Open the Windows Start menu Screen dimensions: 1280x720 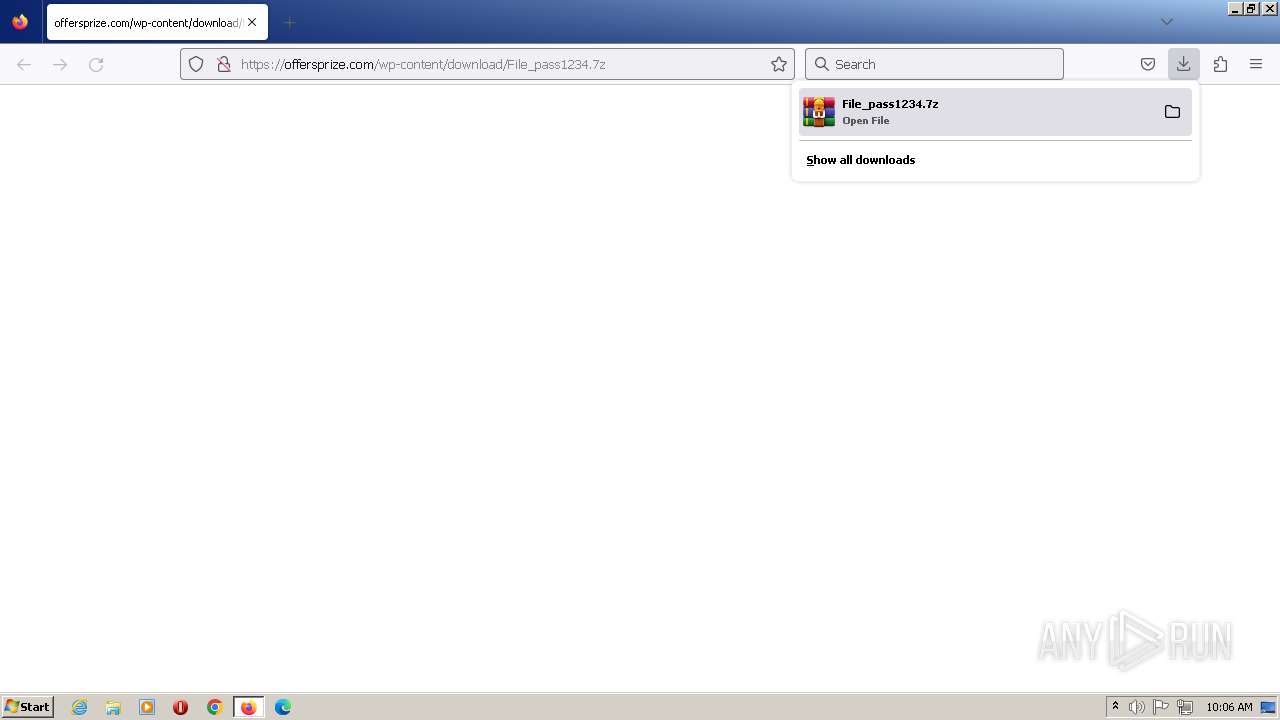pyautogui.click(x=27, y=707)
